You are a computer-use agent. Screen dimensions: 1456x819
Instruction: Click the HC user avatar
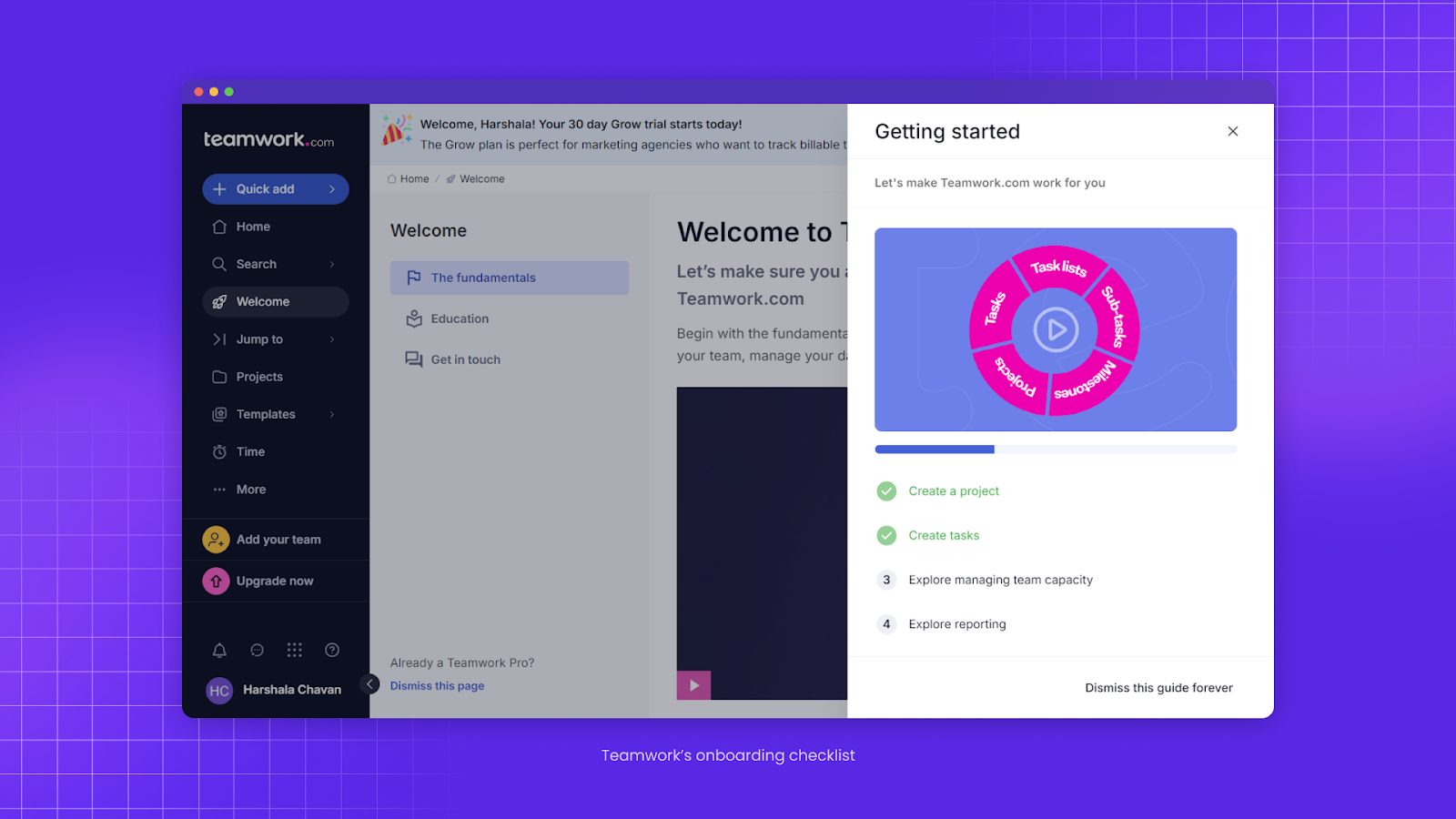click(x=219, y=691)
